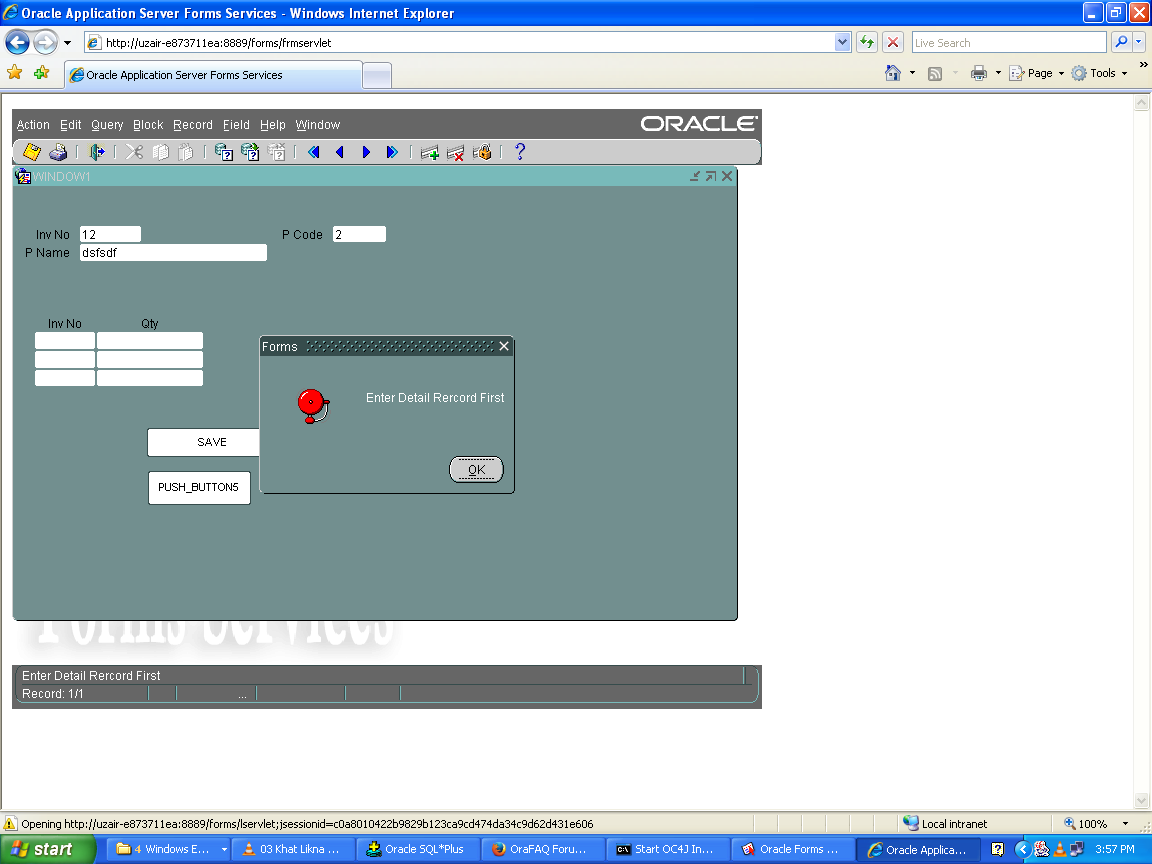Click the Print icon in Forms toolbar
The image size is (1152, 864).
coord(58,152)
